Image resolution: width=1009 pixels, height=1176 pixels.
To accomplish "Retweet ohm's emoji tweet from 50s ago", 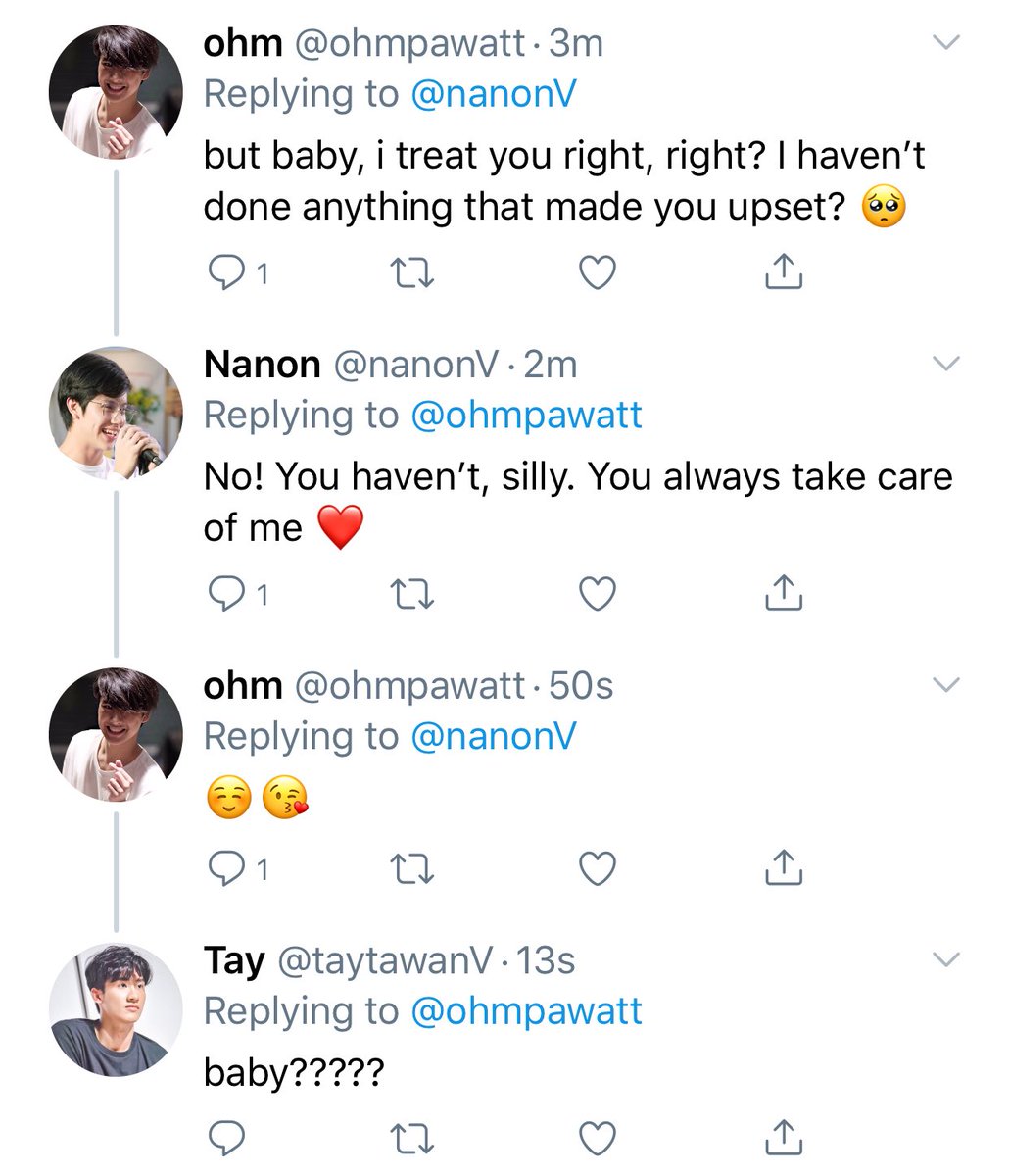I will [x=412, y=868].
